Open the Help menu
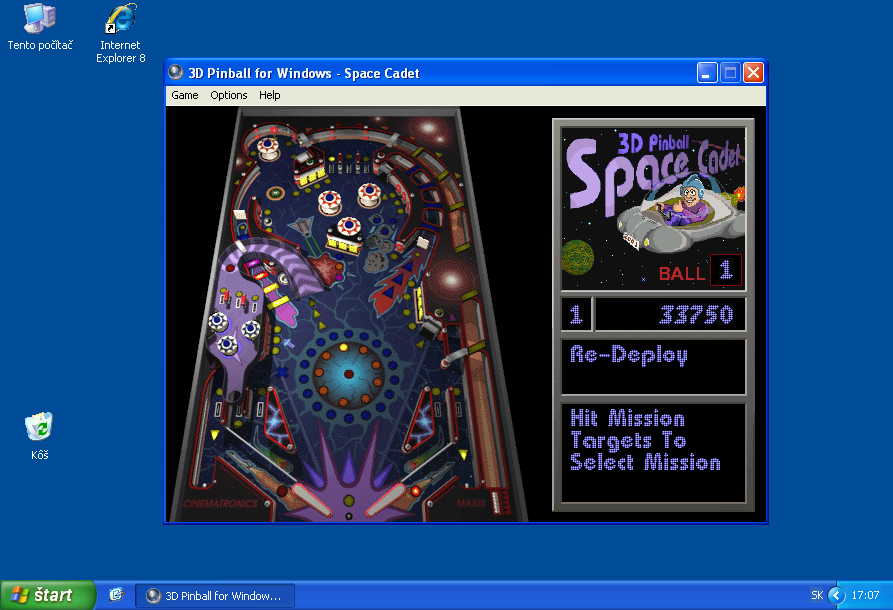Screen dimensions: 893x610 point(270,96)
